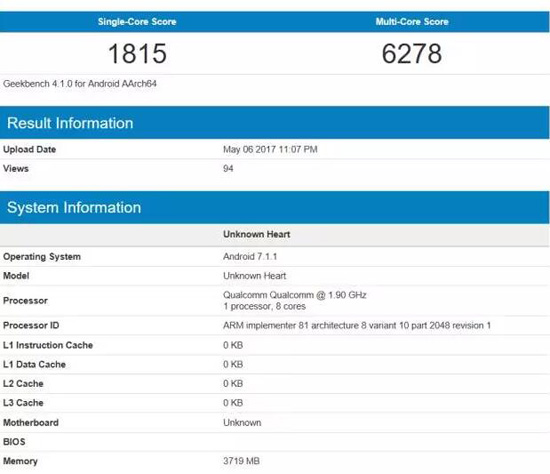The height and width of the screenshot is (474, 550).
Task: Select the 1815 single-core score value
Action: coord(137,54)
